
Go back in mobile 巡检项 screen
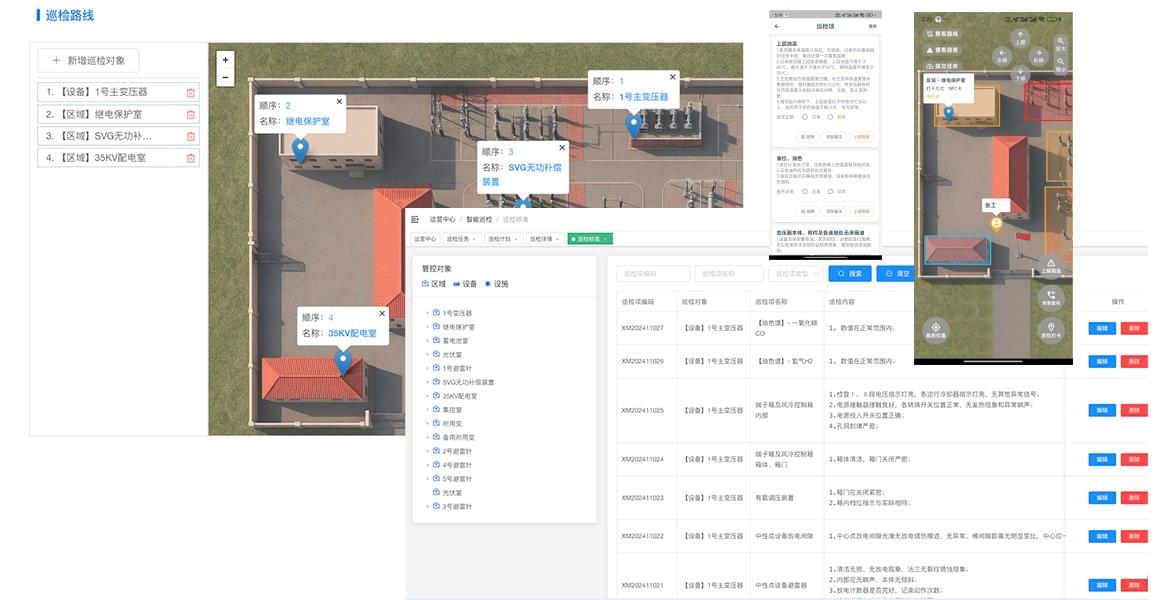pos(778,27)
